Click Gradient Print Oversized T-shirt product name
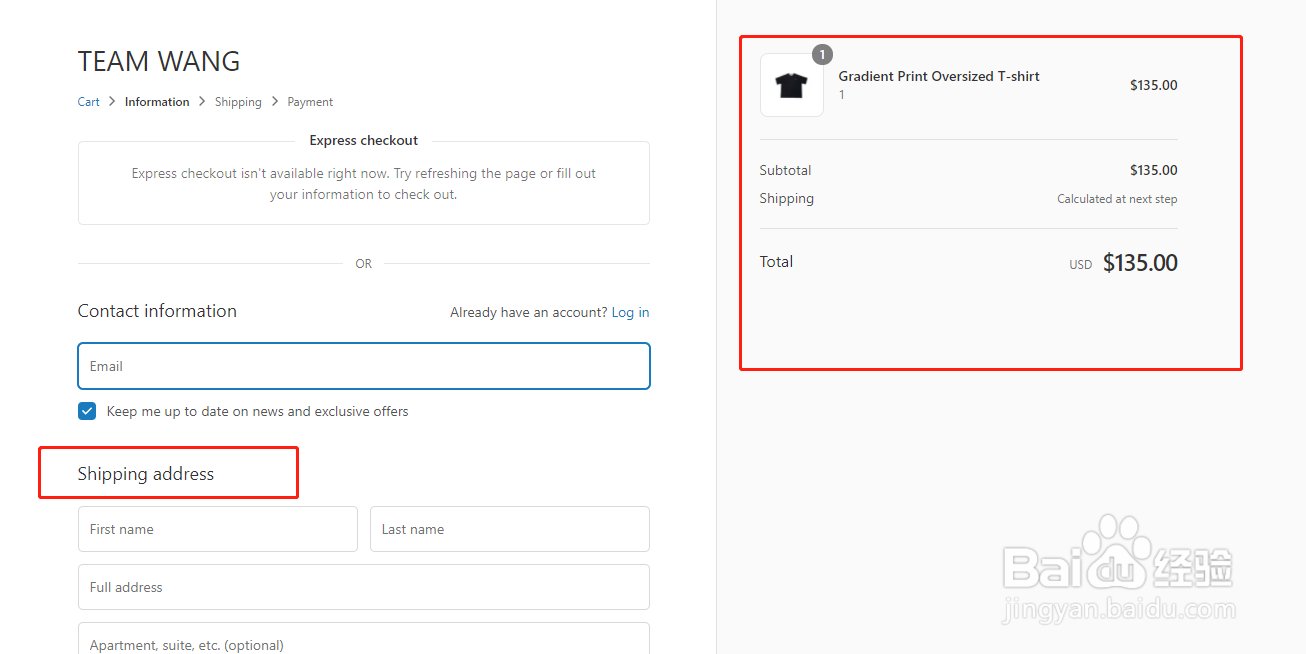This screenshot has width=1306, height=654. click(x=939, y=76)
